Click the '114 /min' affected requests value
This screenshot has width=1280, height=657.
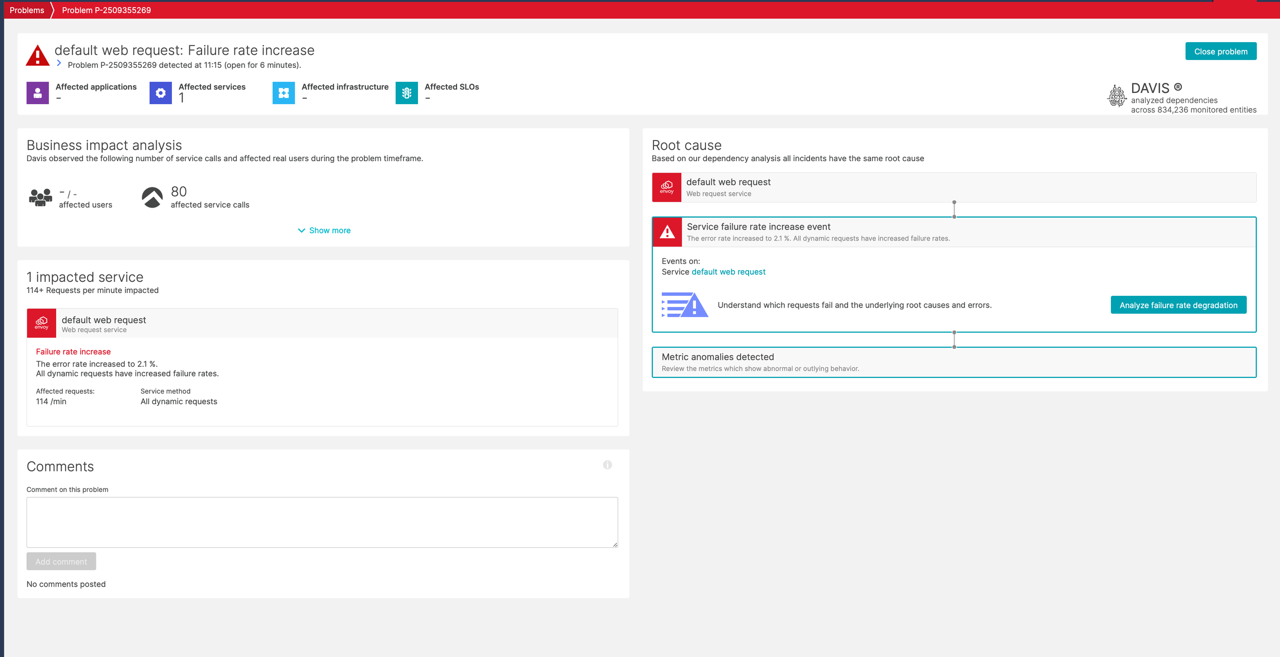click(51, 402)
